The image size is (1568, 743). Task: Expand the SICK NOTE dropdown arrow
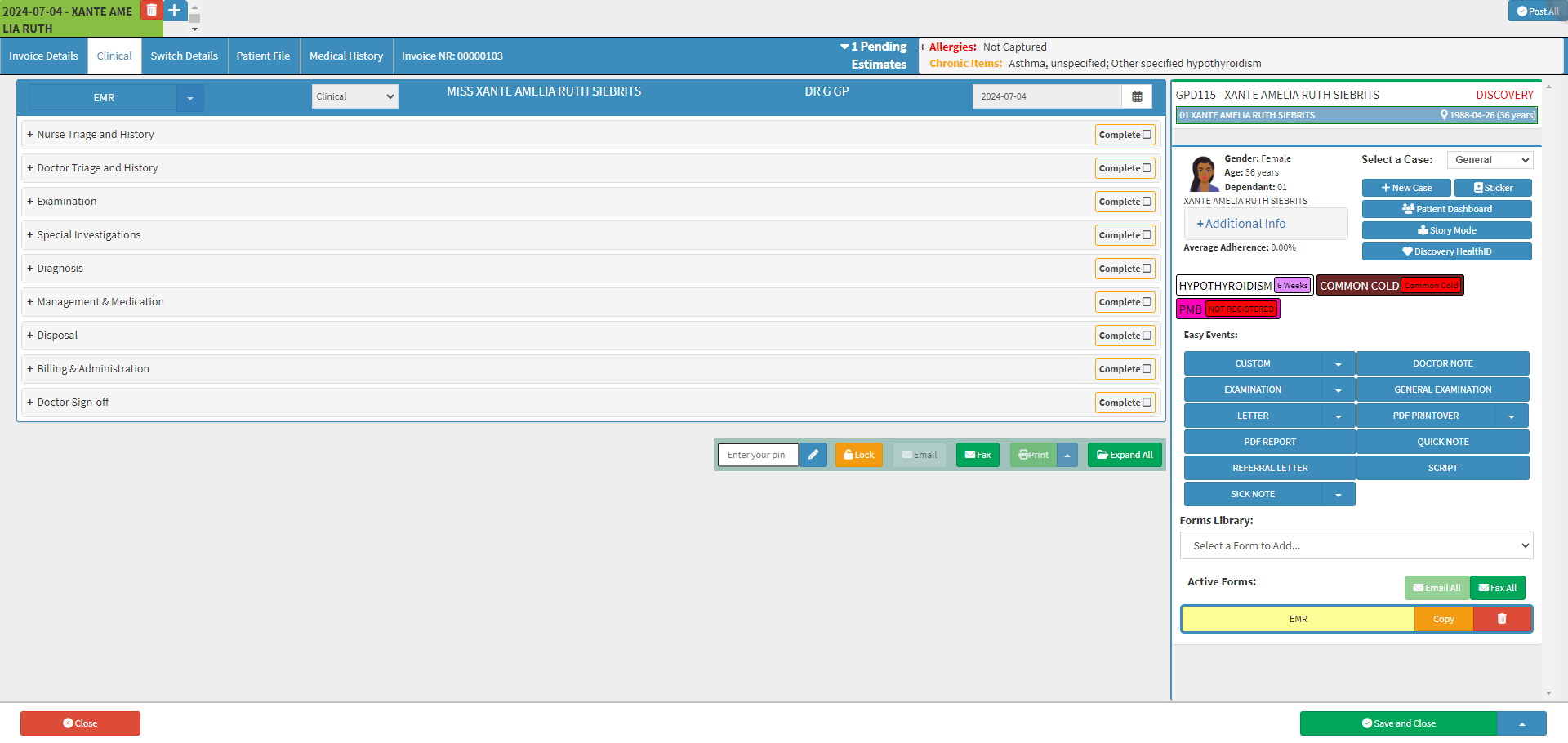(1339, 495)
